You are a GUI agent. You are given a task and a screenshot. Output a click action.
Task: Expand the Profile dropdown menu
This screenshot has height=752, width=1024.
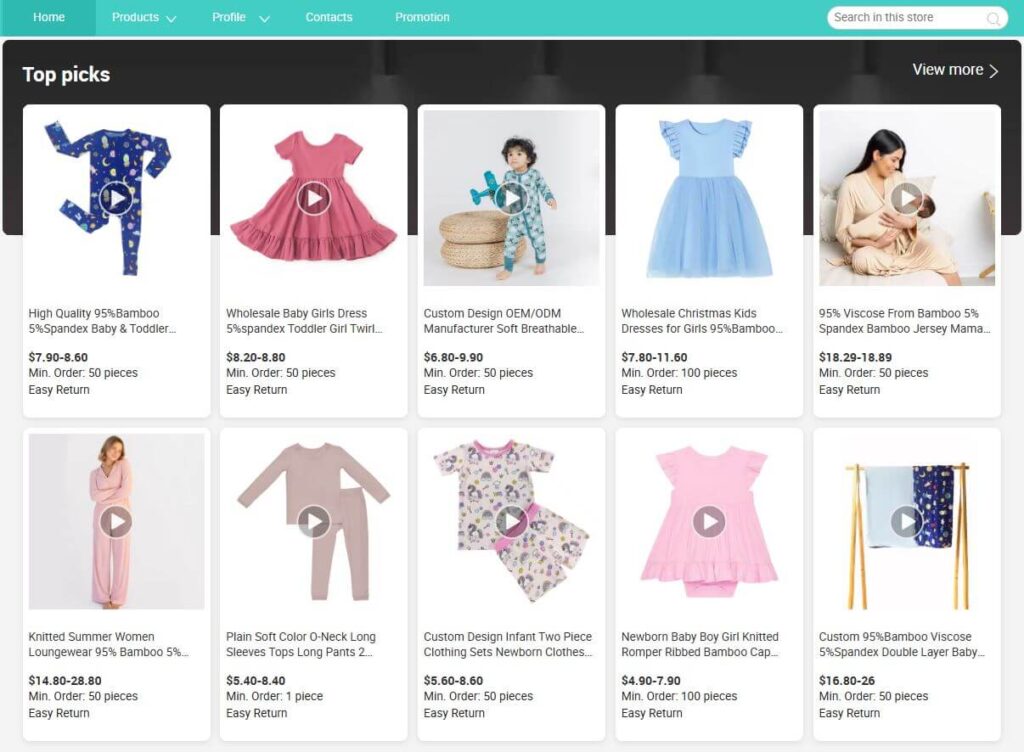[x=241, y=18]
